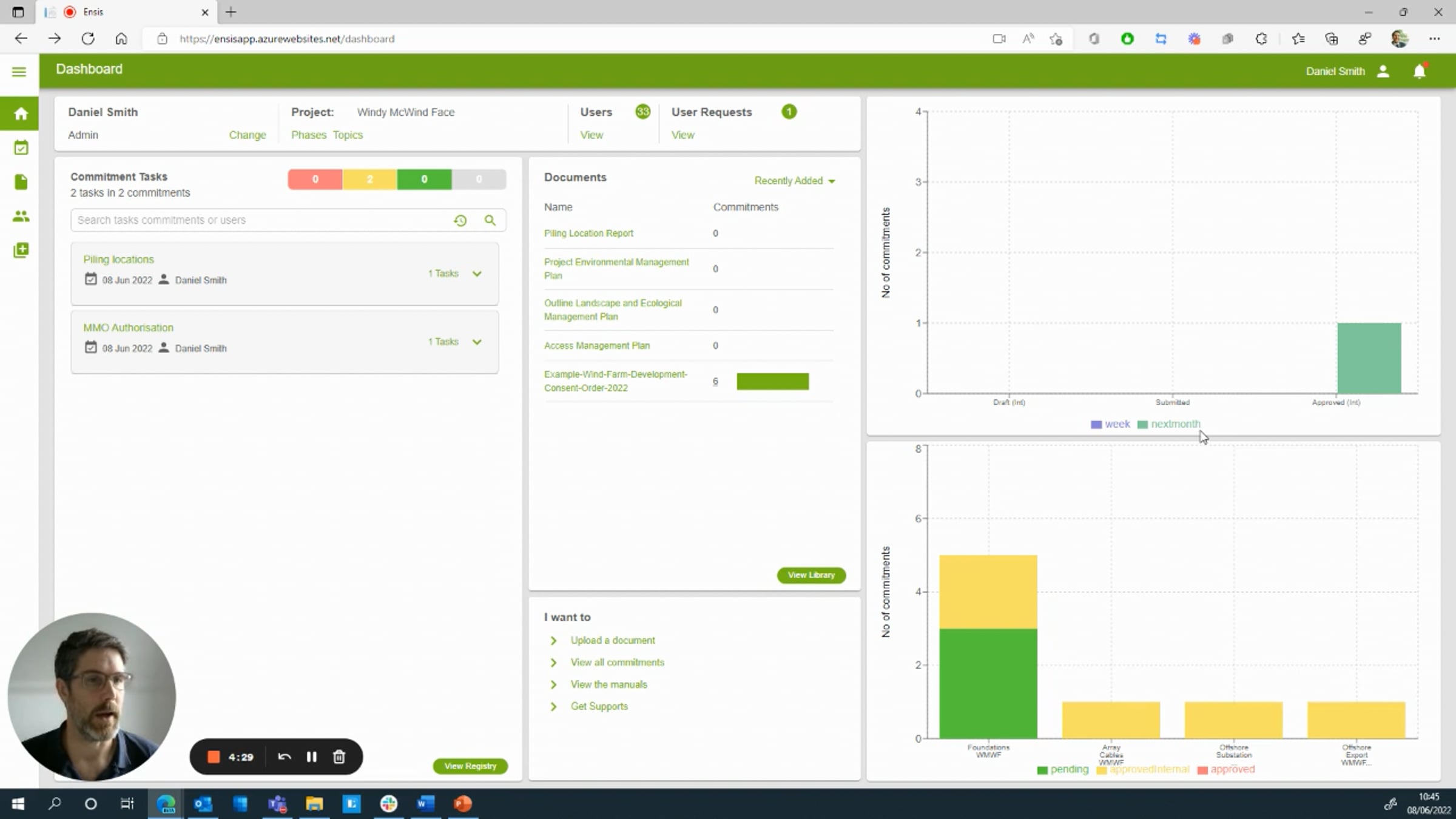Open the calendar tasks sidebar icon

coord(21,148)
